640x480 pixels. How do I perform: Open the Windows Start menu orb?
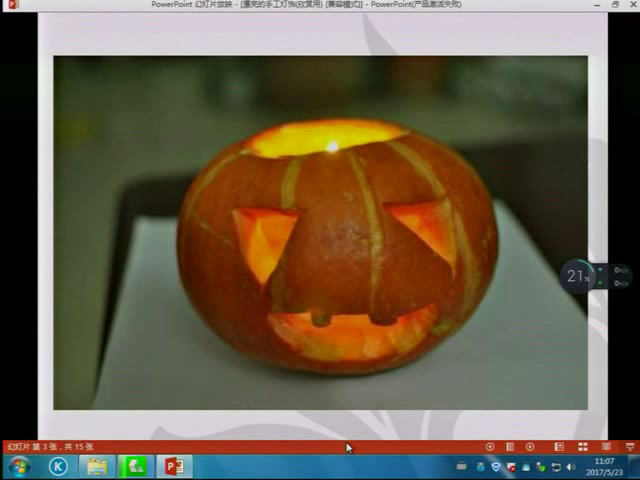click(x=19, y=467)
